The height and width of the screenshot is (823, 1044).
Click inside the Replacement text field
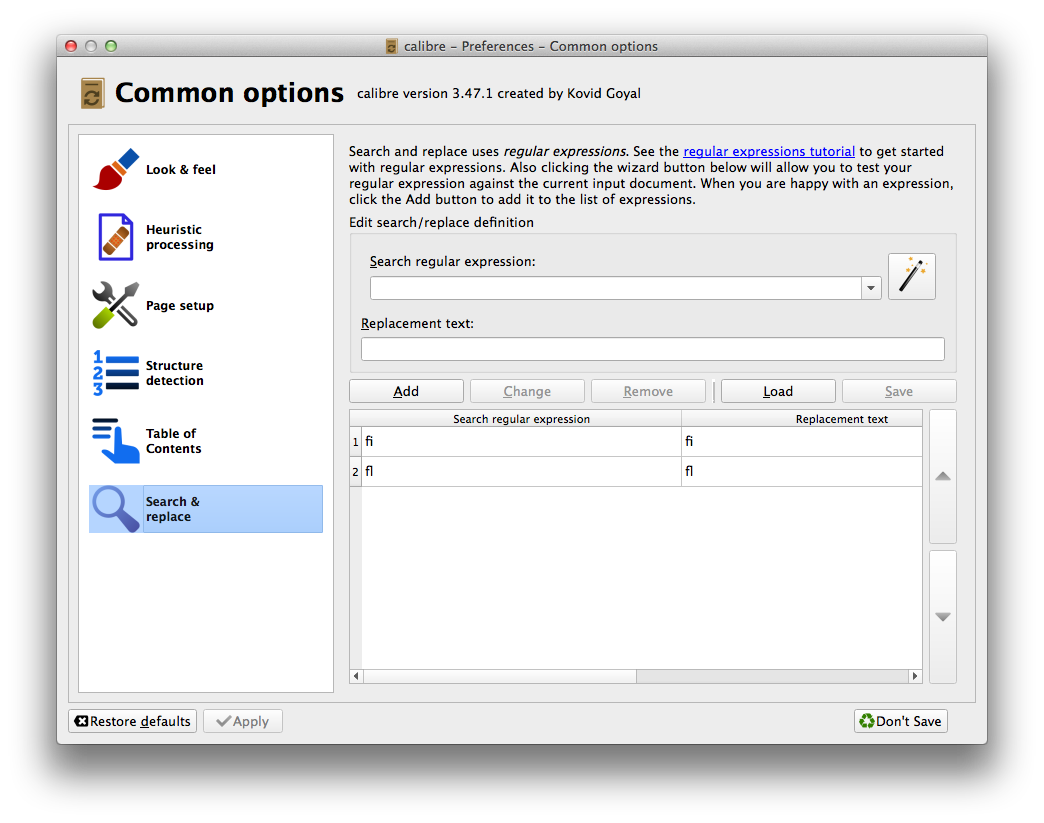(652, 349)
